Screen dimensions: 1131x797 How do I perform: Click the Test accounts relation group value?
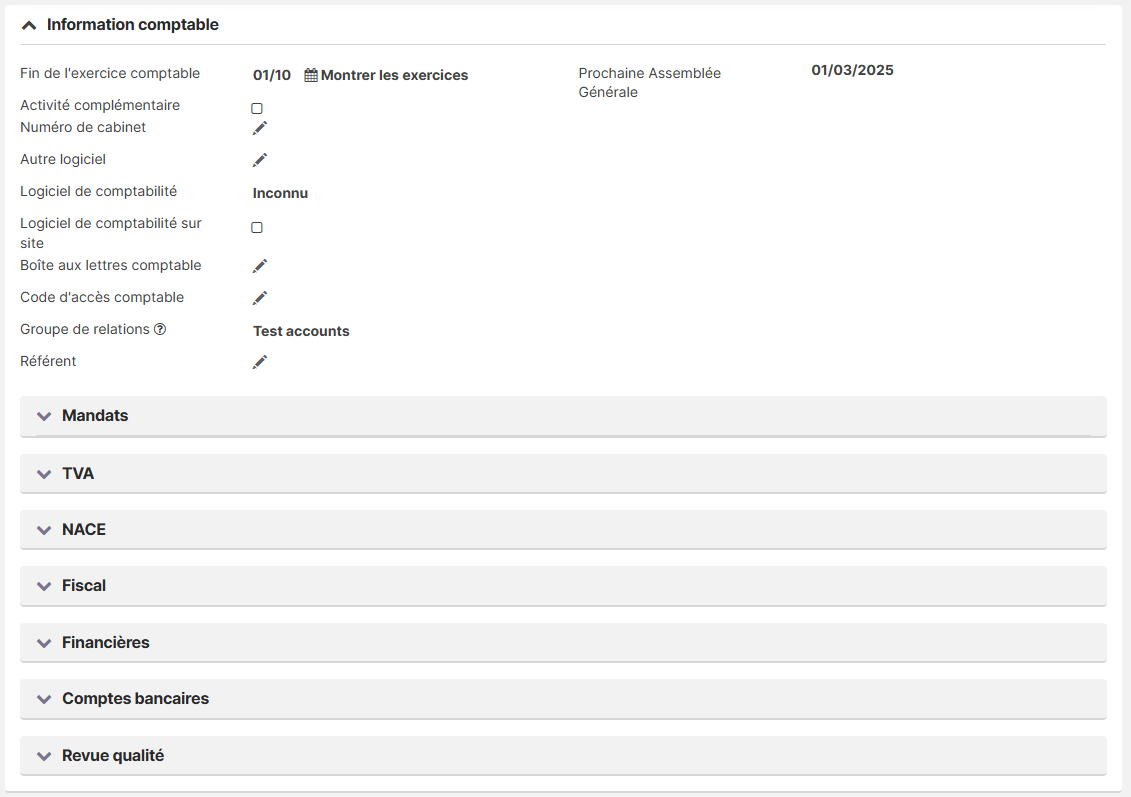click(301, 331)
